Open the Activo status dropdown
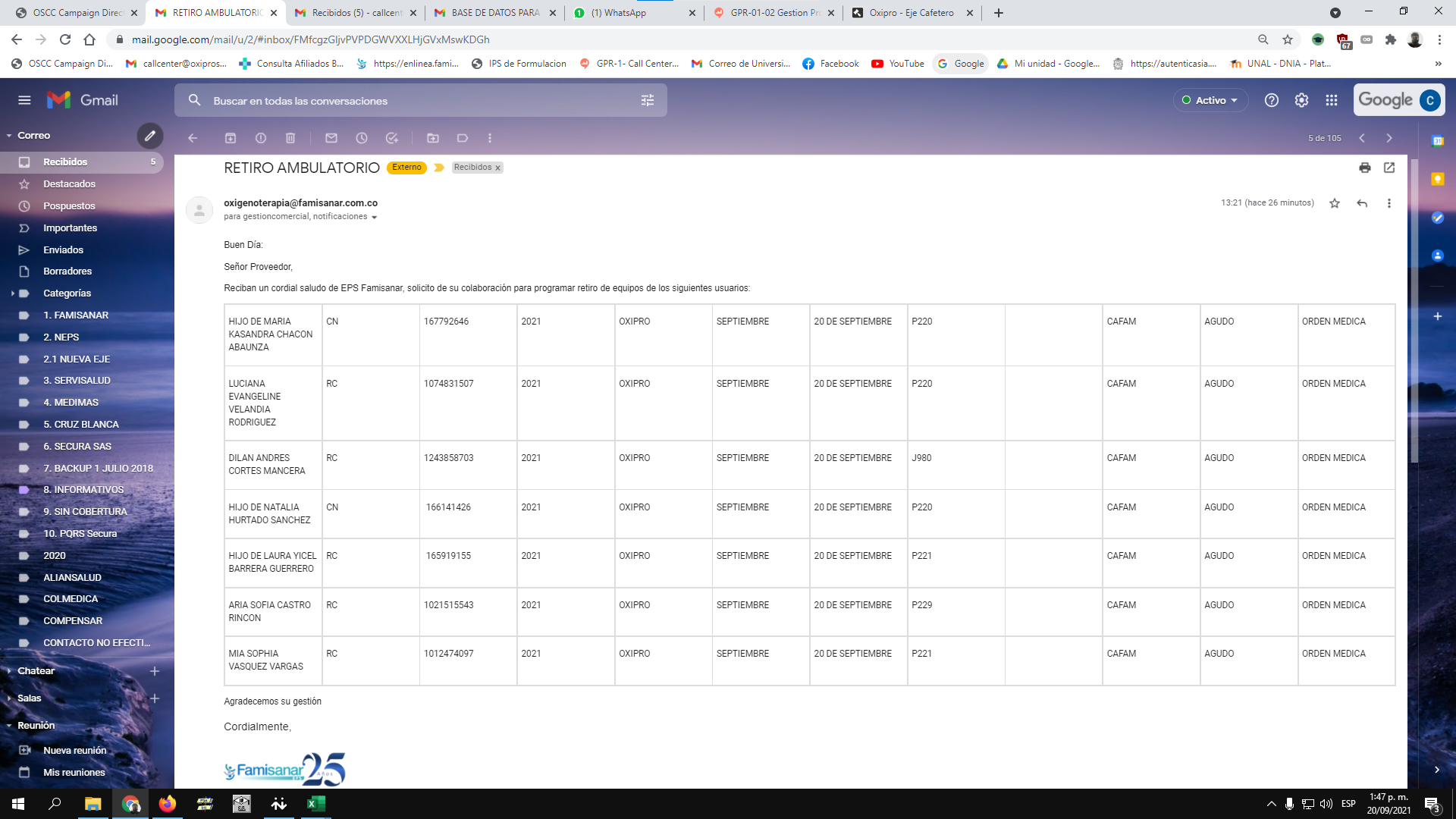 pos(1211,100)
